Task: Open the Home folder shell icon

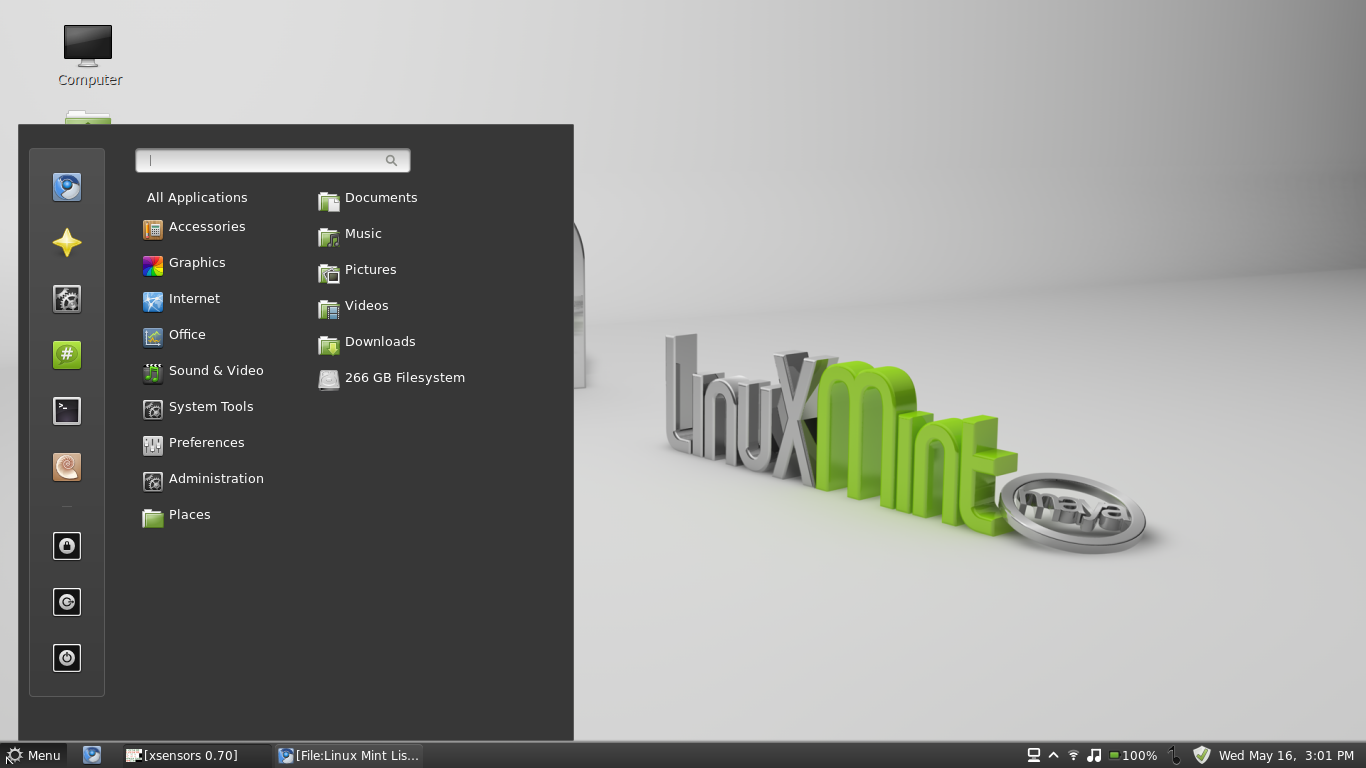Action: pos(67,467)
